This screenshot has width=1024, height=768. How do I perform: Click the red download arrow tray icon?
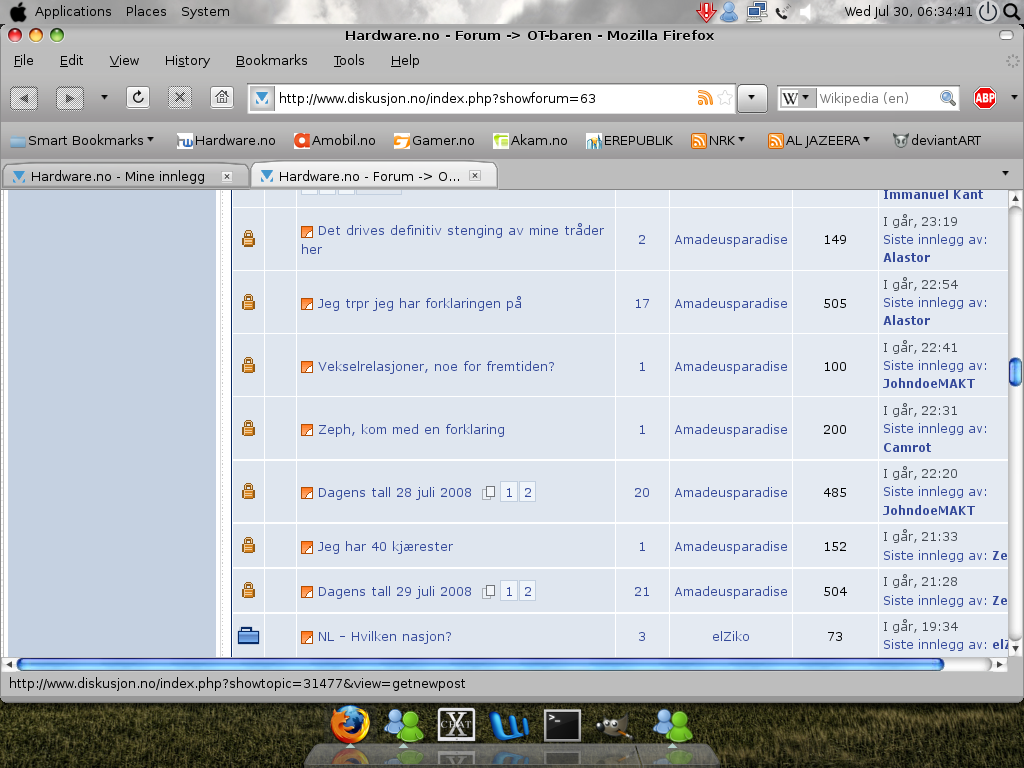point(706,12)
